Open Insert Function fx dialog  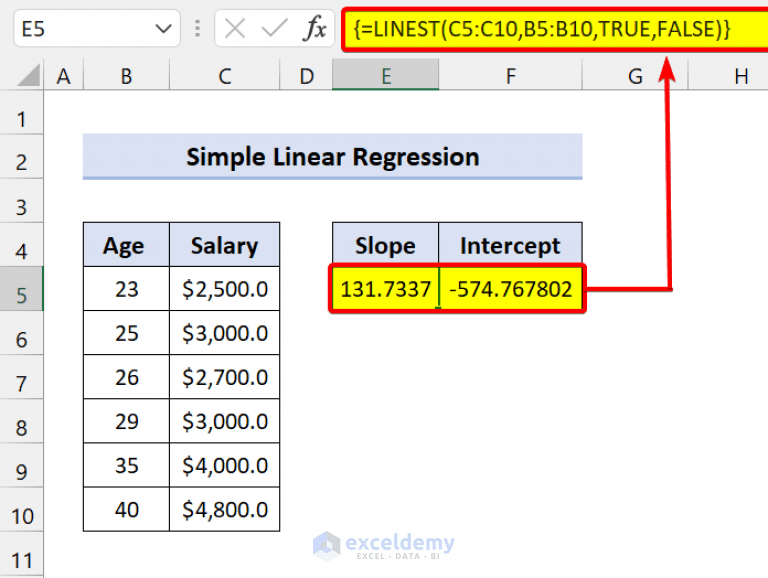pos(314,28)
